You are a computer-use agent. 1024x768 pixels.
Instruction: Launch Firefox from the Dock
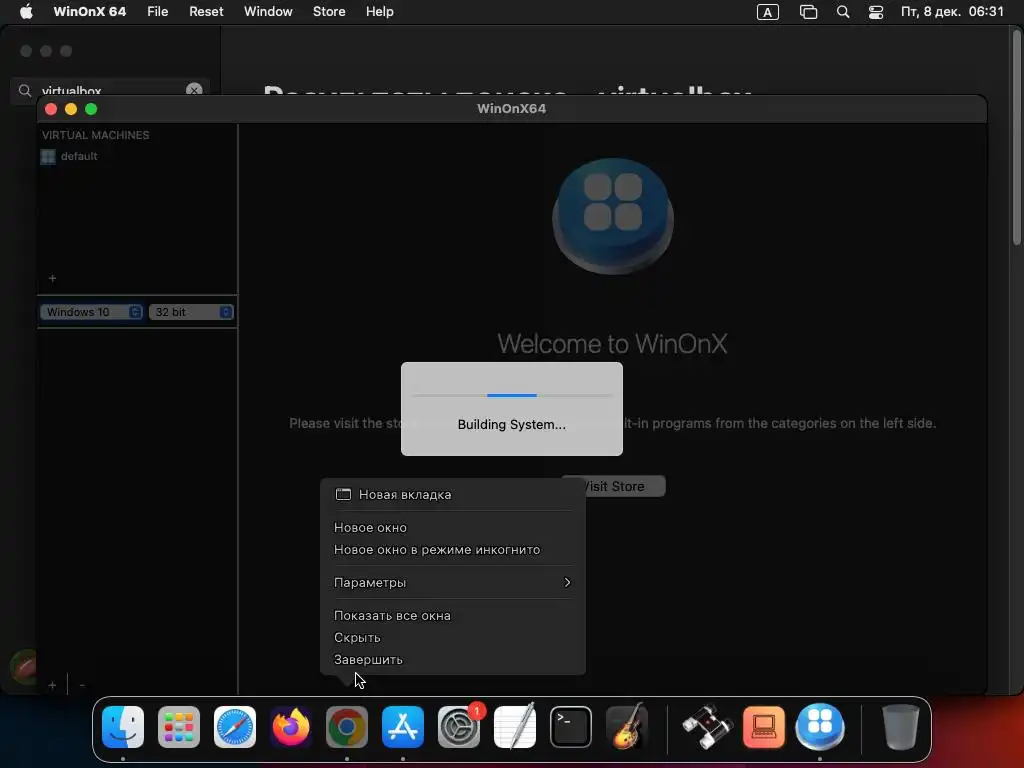291,727
